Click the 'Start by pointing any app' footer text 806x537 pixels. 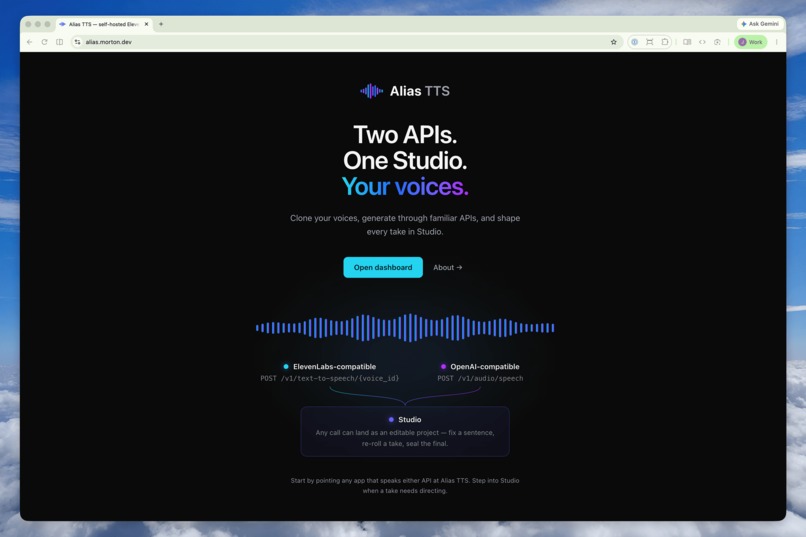(x=405, y=486)
